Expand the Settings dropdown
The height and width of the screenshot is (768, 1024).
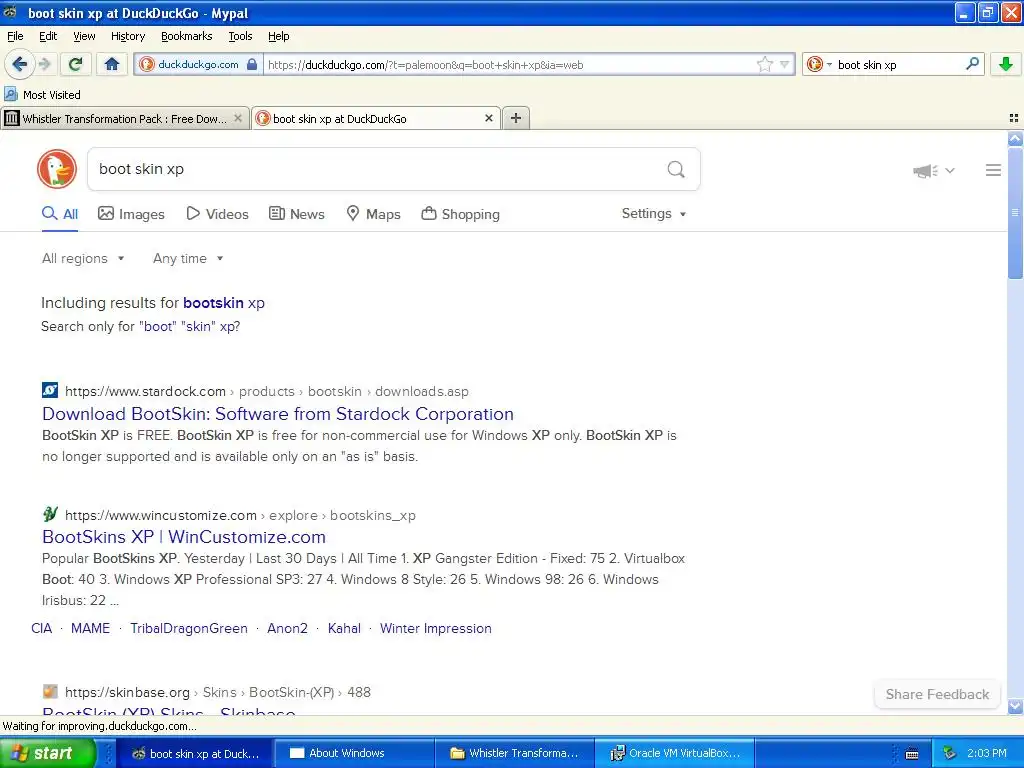coord(654,214)
